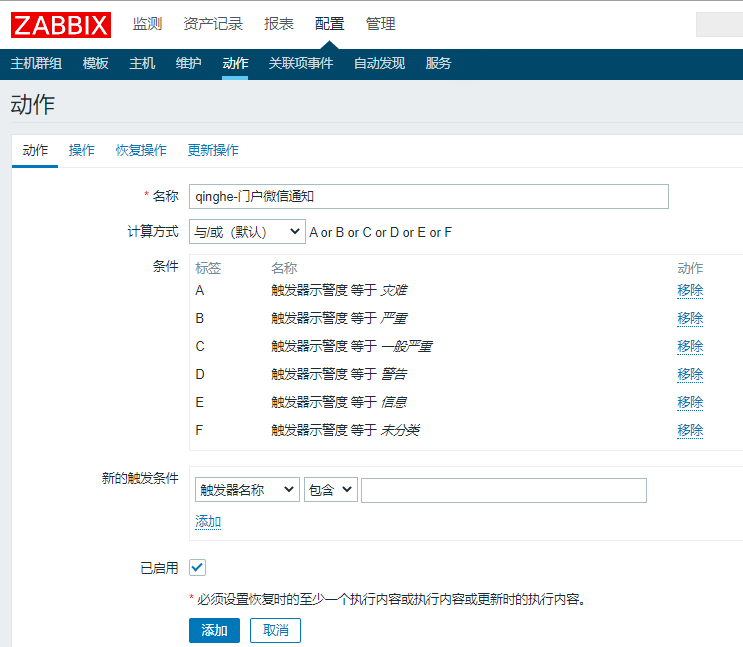Click the search box at top right
Image resolution: width=743 pixels, height=647 pixels.
coord(719,25)
